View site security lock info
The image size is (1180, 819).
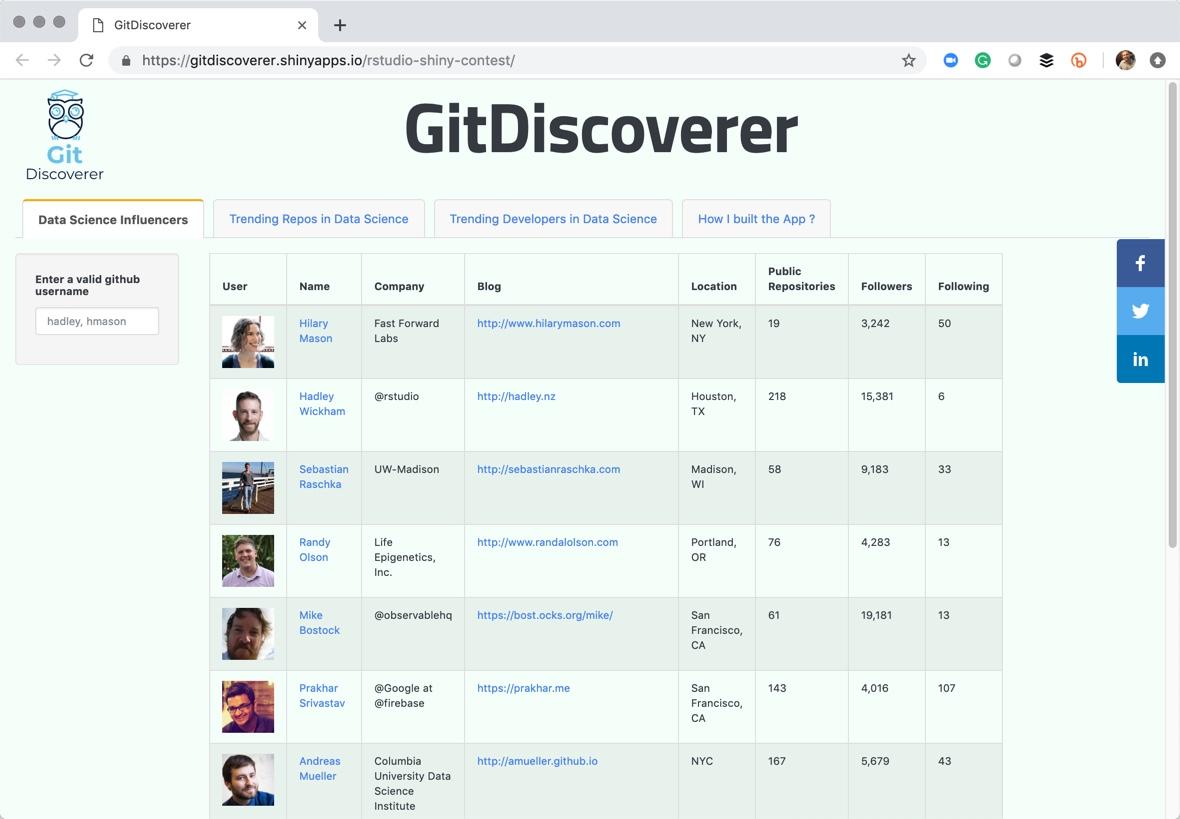[x=126, y=60]
